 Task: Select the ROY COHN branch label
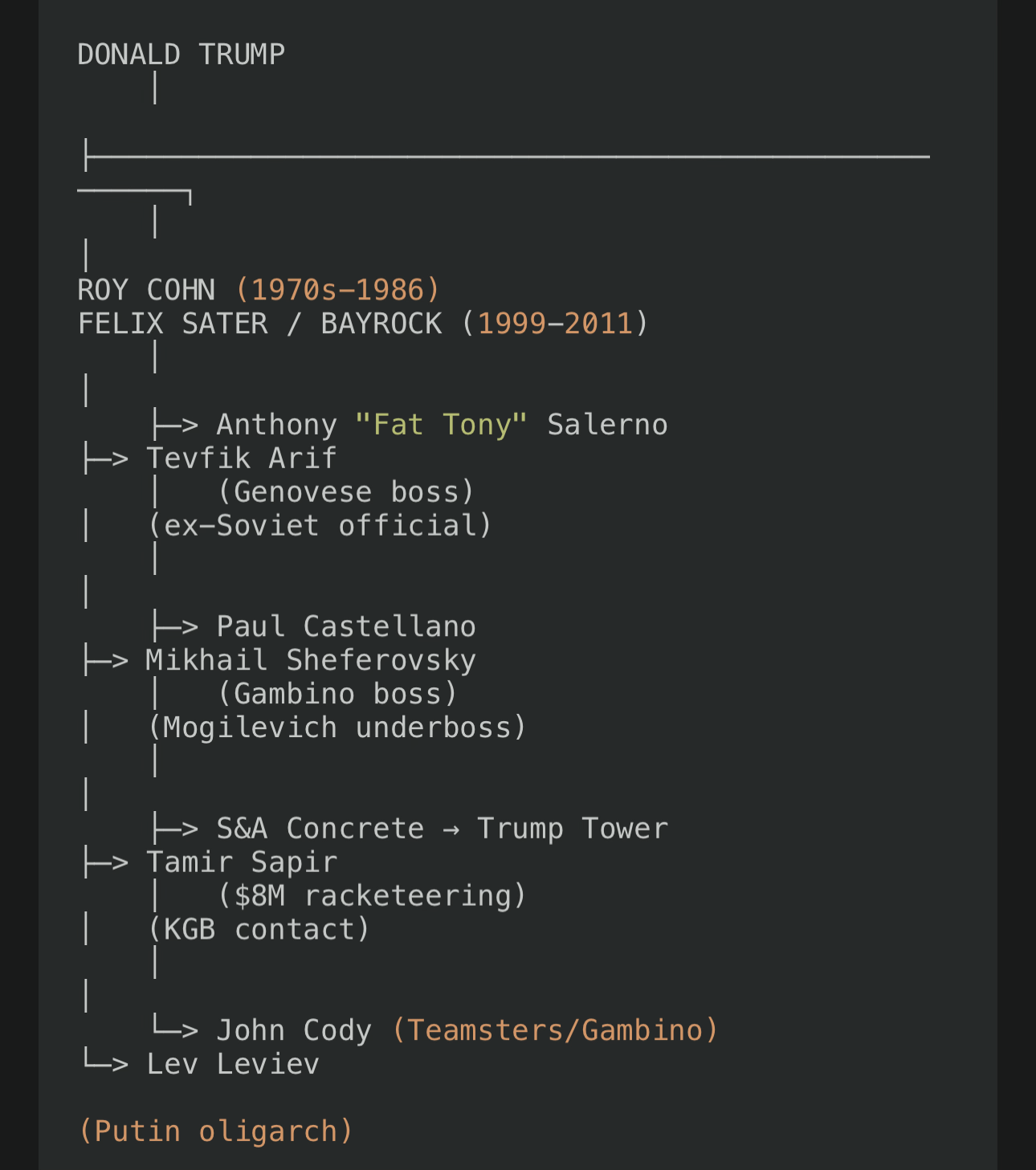pyautogui.click(x=147, y=290)
